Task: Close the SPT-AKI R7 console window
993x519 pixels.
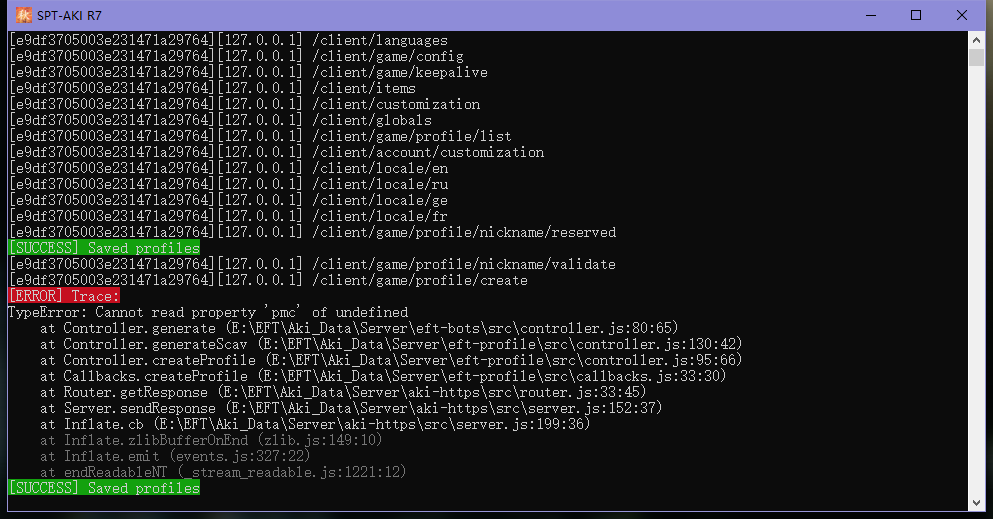Action: pos(961,15)
